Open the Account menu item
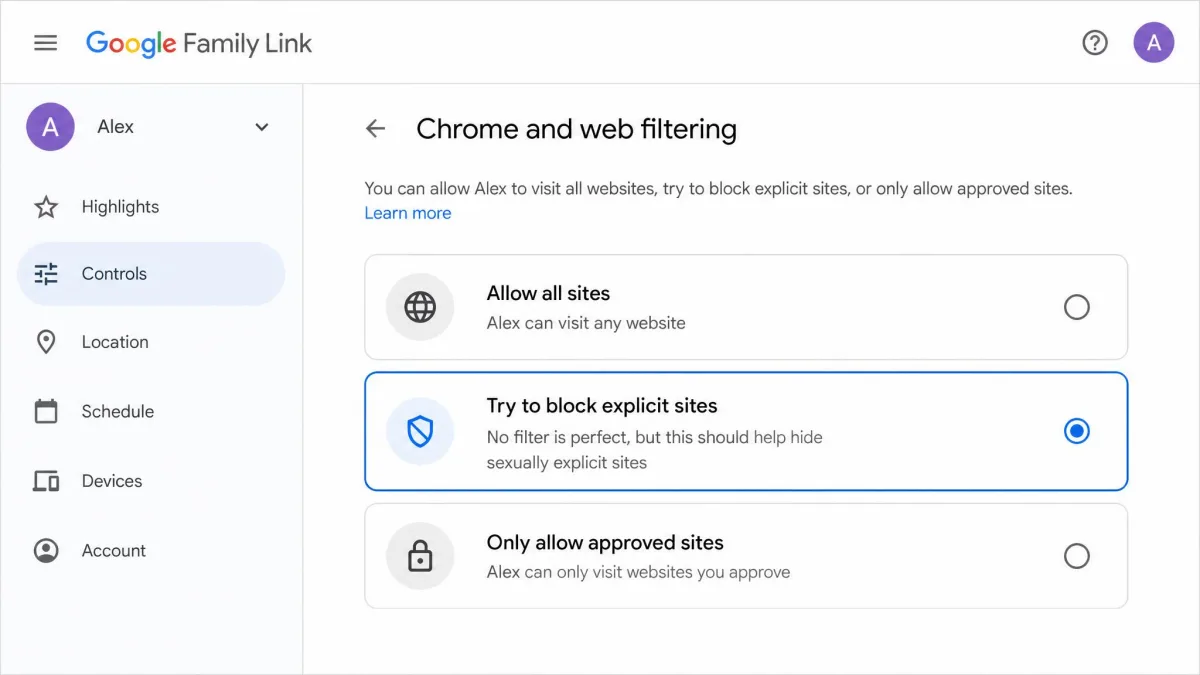Image resolution: width=1200 pixels, height=675 pixels. 151,551
